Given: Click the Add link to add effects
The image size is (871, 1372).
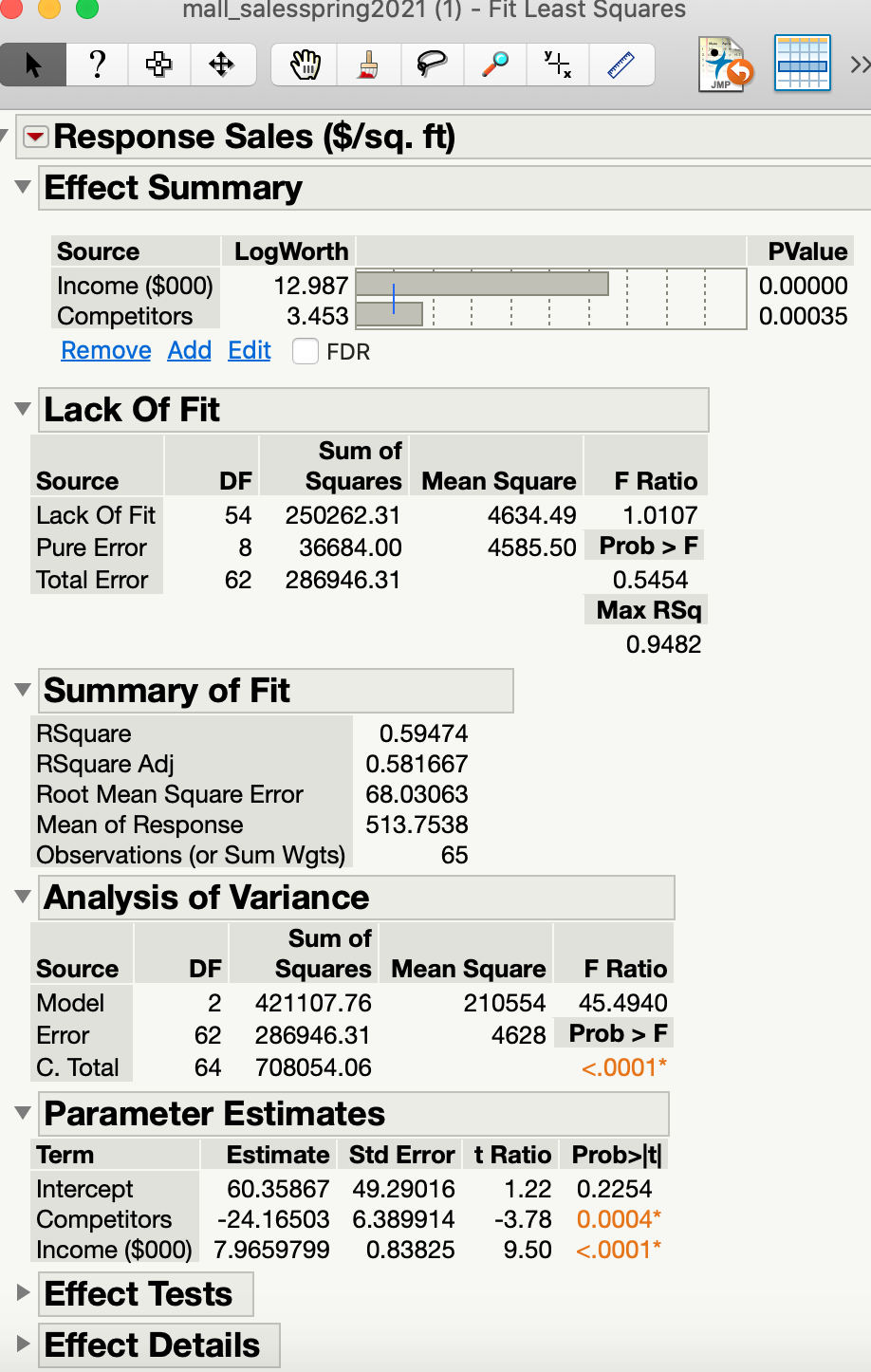Looking at the screenshot, I should pos(189,350).
